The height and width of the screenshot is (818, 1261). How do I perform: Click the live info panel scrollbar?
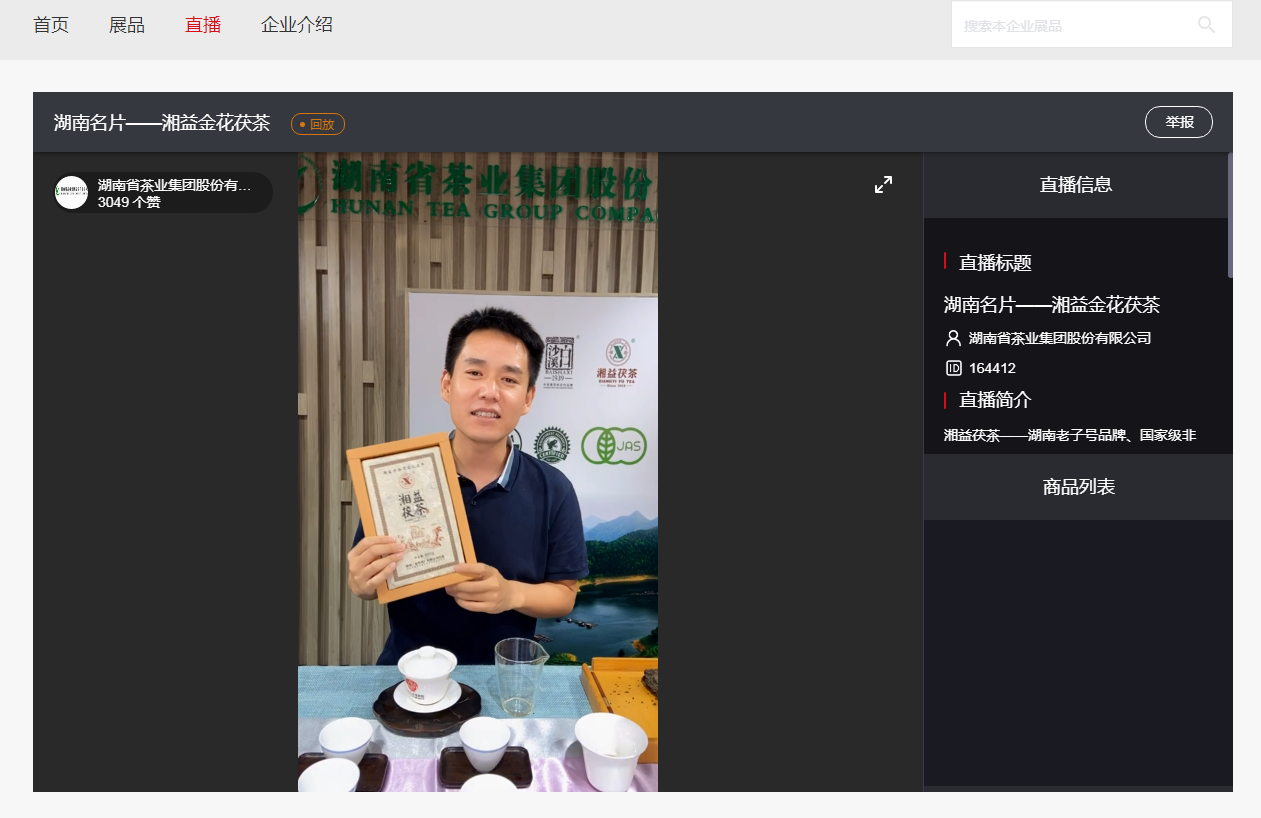[1229, 215]
